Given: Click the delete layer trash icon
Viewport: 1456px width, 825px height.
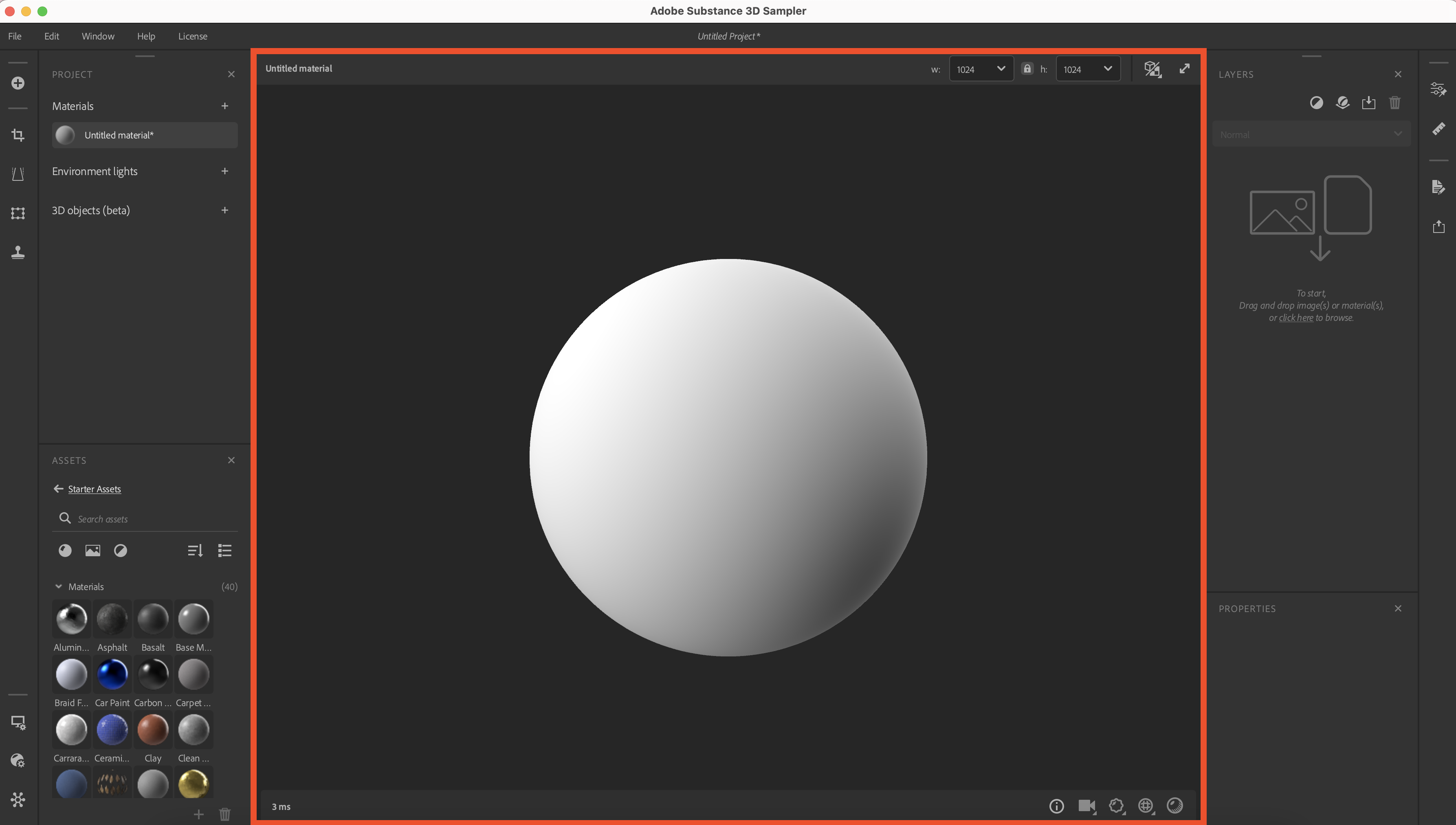Looking at the screenshot, I should [x=1394, y=103].
